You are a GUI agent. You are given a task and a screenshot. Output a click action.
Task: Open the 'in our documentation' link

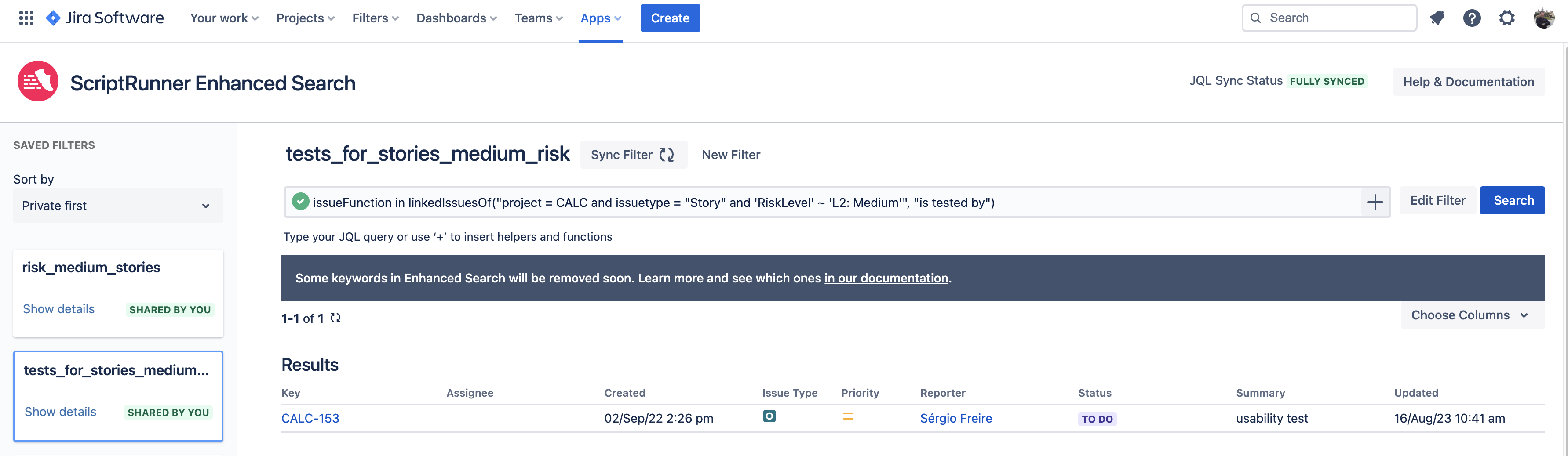[886, 279]
